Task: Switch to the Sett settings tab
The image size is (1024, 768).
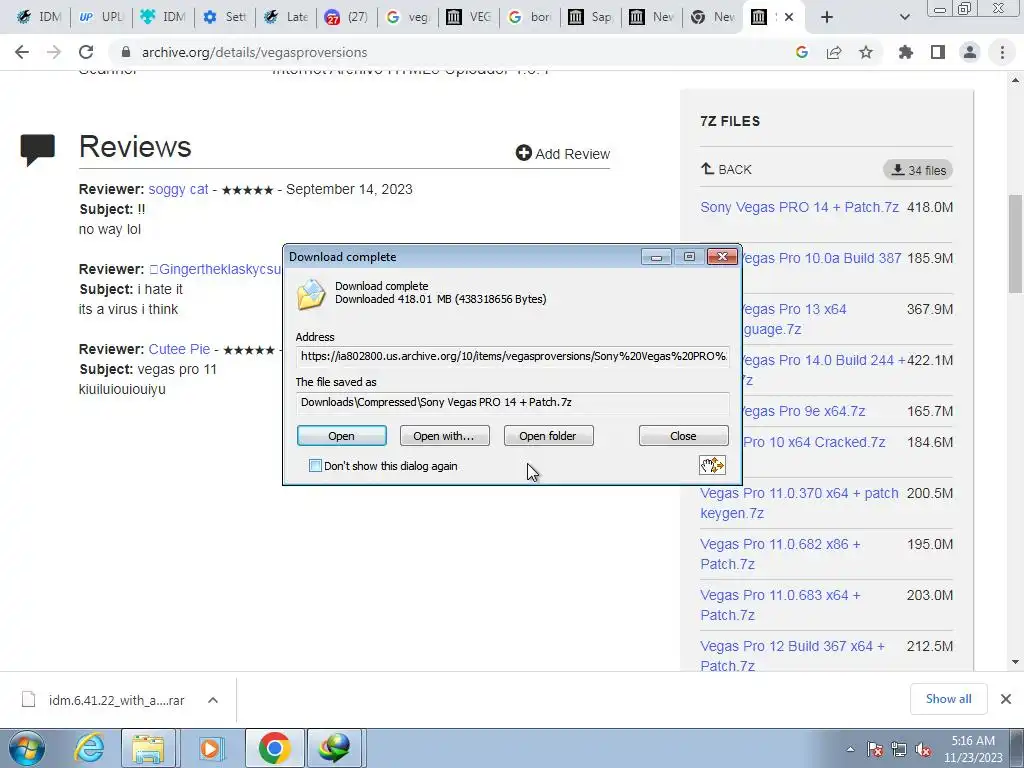Action: (225, 17)
